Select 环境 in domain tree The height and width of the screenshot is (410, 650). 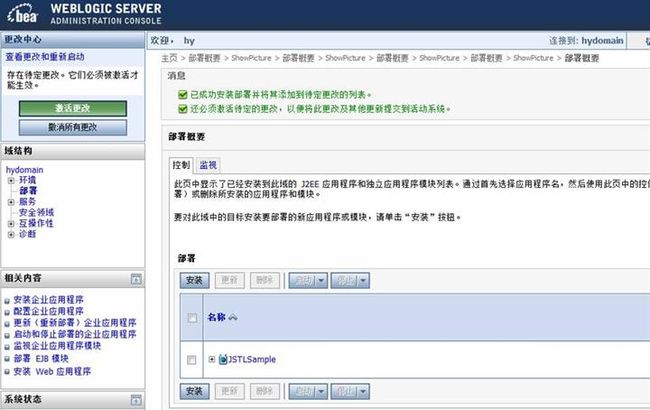[x=27, y=180]
